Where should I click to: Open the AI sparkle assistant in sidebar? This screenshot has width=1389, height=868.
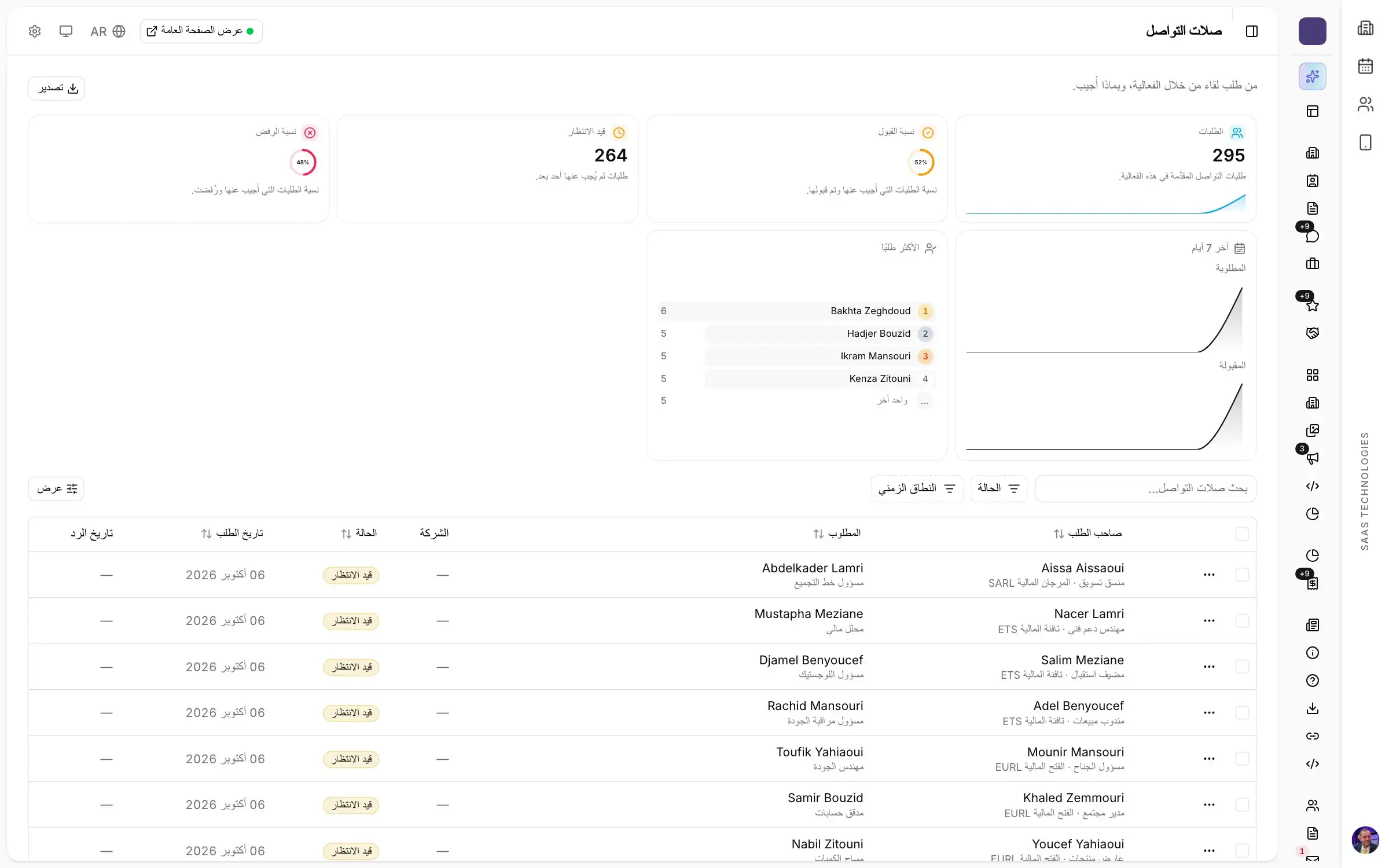coord(1312,76)
